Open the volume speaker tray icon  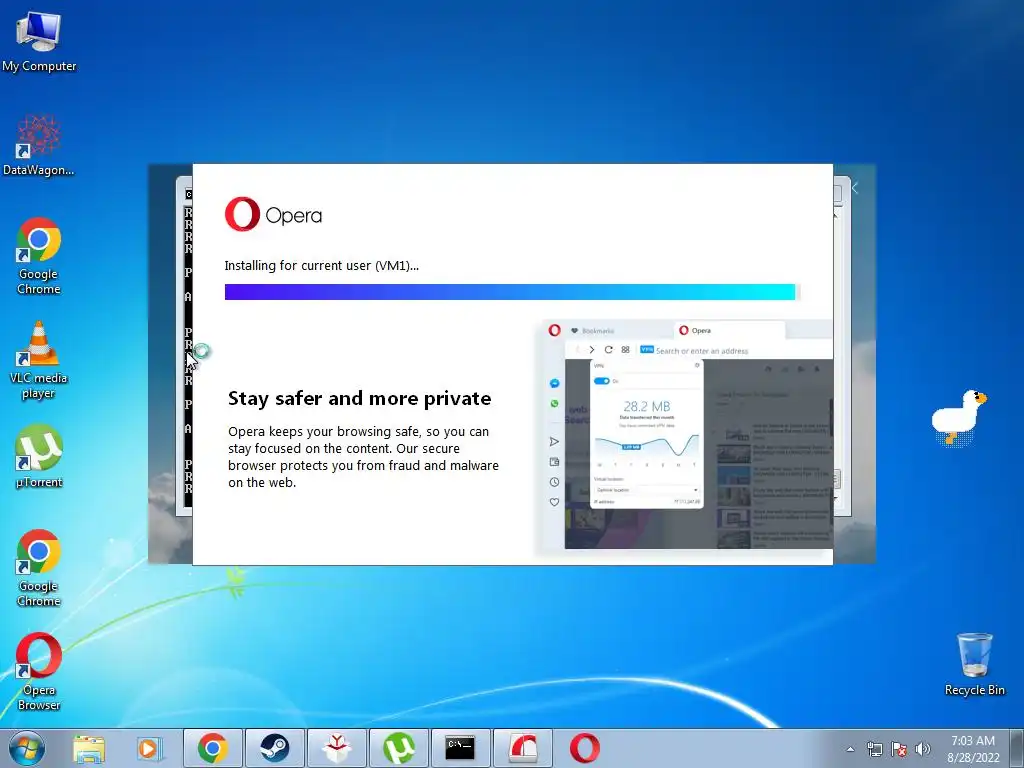923,749
